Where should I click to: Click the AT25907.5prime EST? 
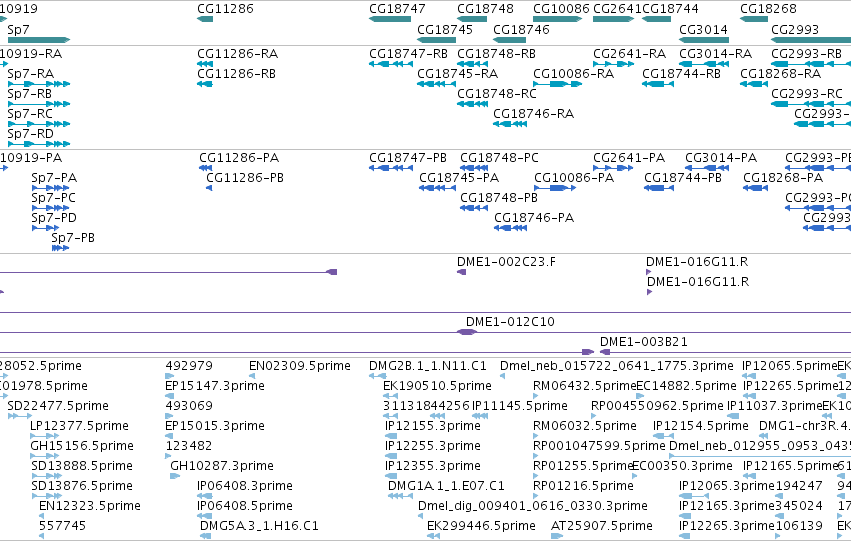click(602, 526)
